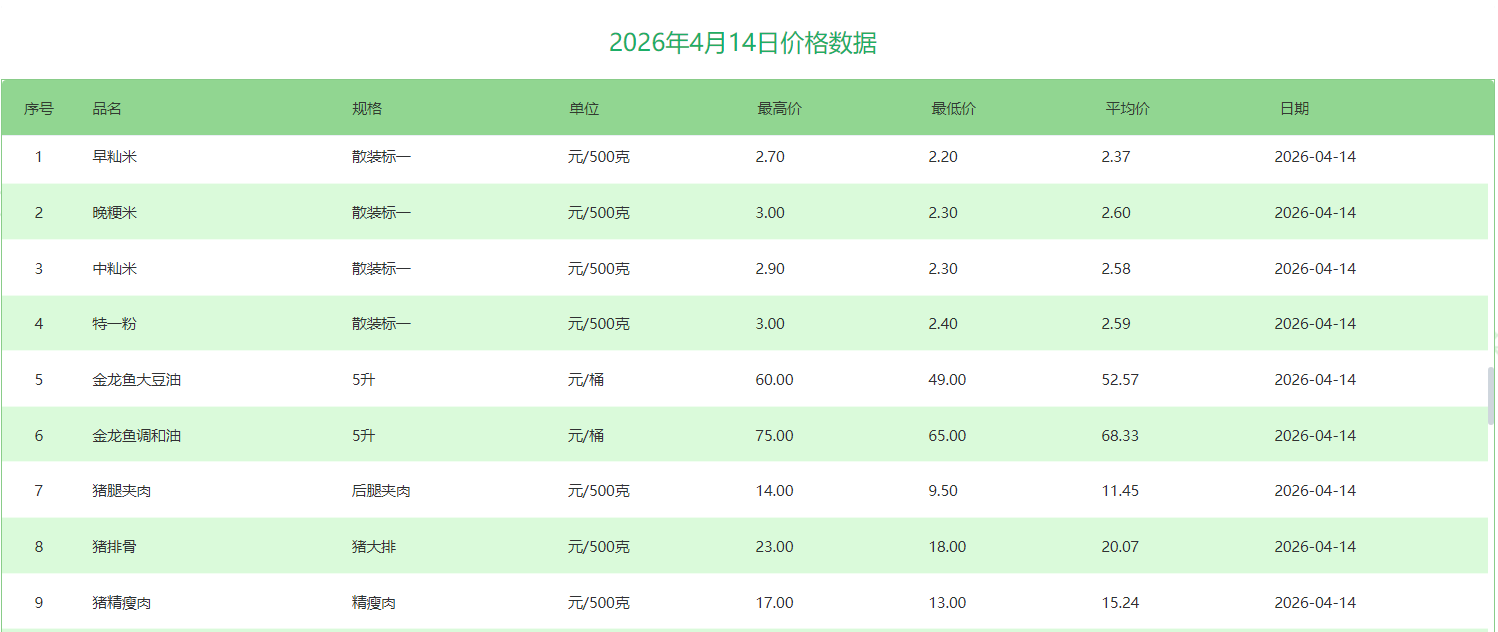
Task: Click the date cell in the 特一粉 row
Action: coord(1315,324)
